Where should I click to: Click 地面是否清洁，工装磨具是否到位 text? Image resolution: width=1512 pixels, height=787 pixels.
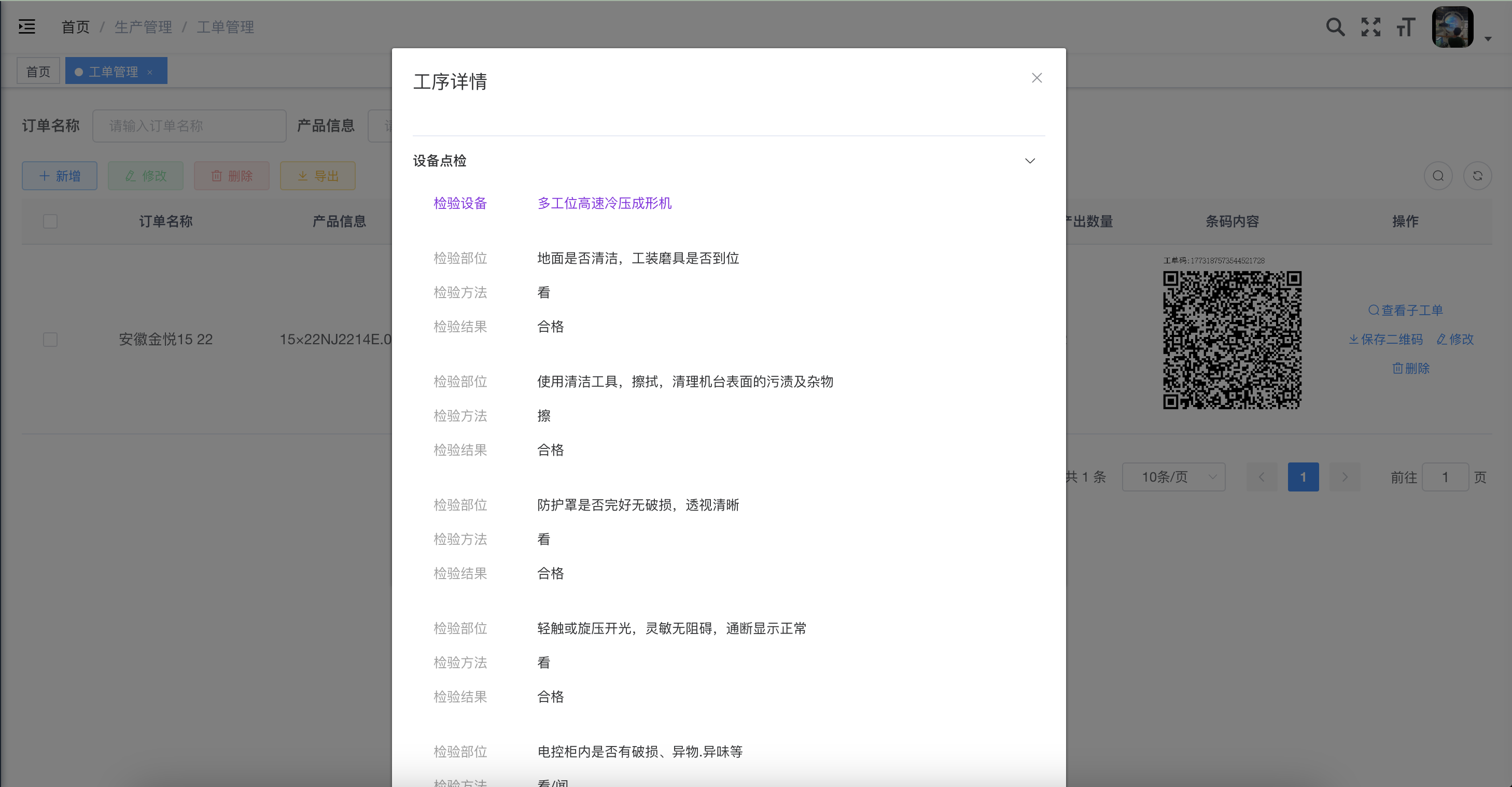click(638, 258)
